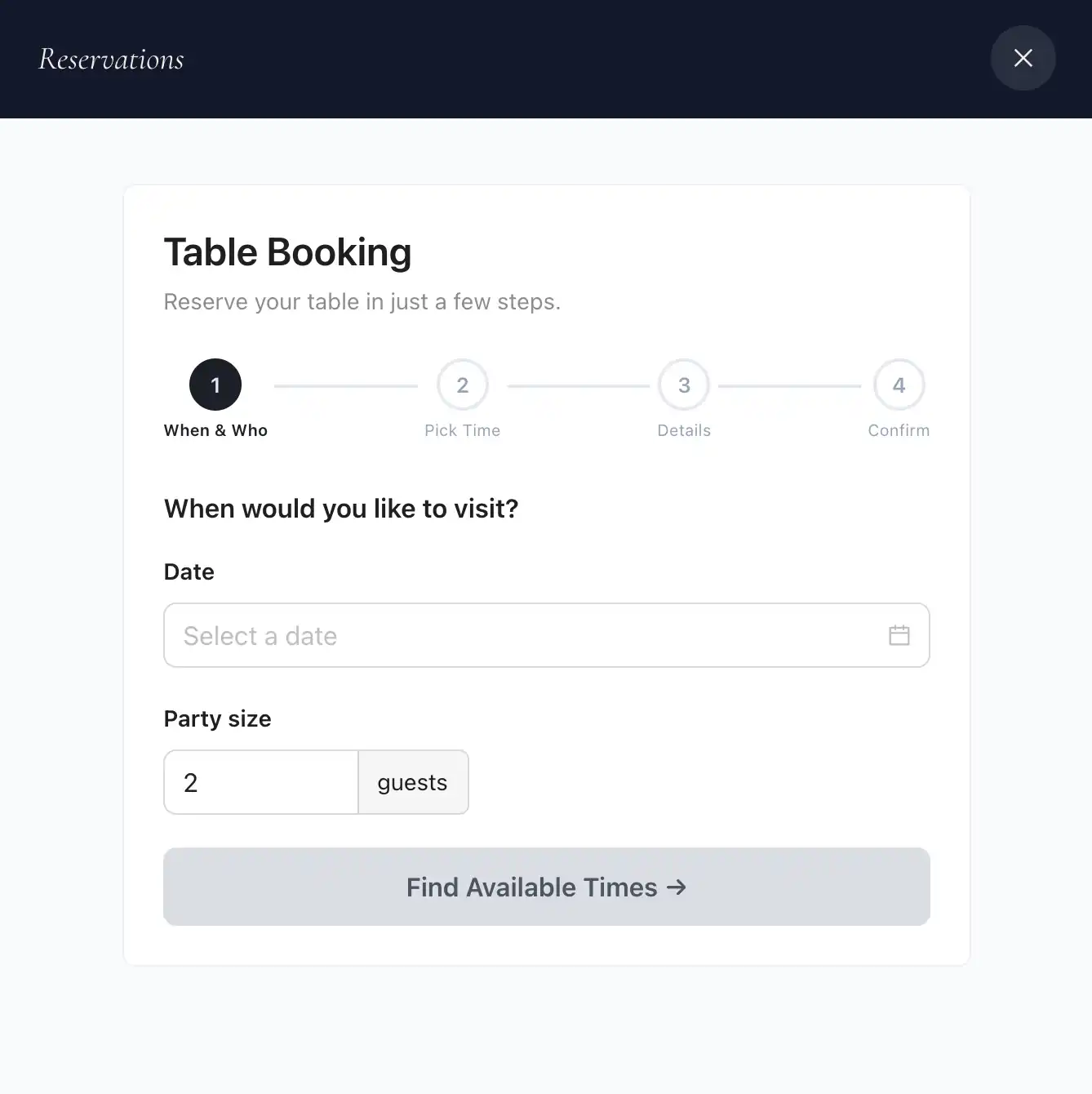Viewport: 1092px width, 1094px height.
Task: Switch to the "Pick Time" step label
Action: (x=462, y=430)
